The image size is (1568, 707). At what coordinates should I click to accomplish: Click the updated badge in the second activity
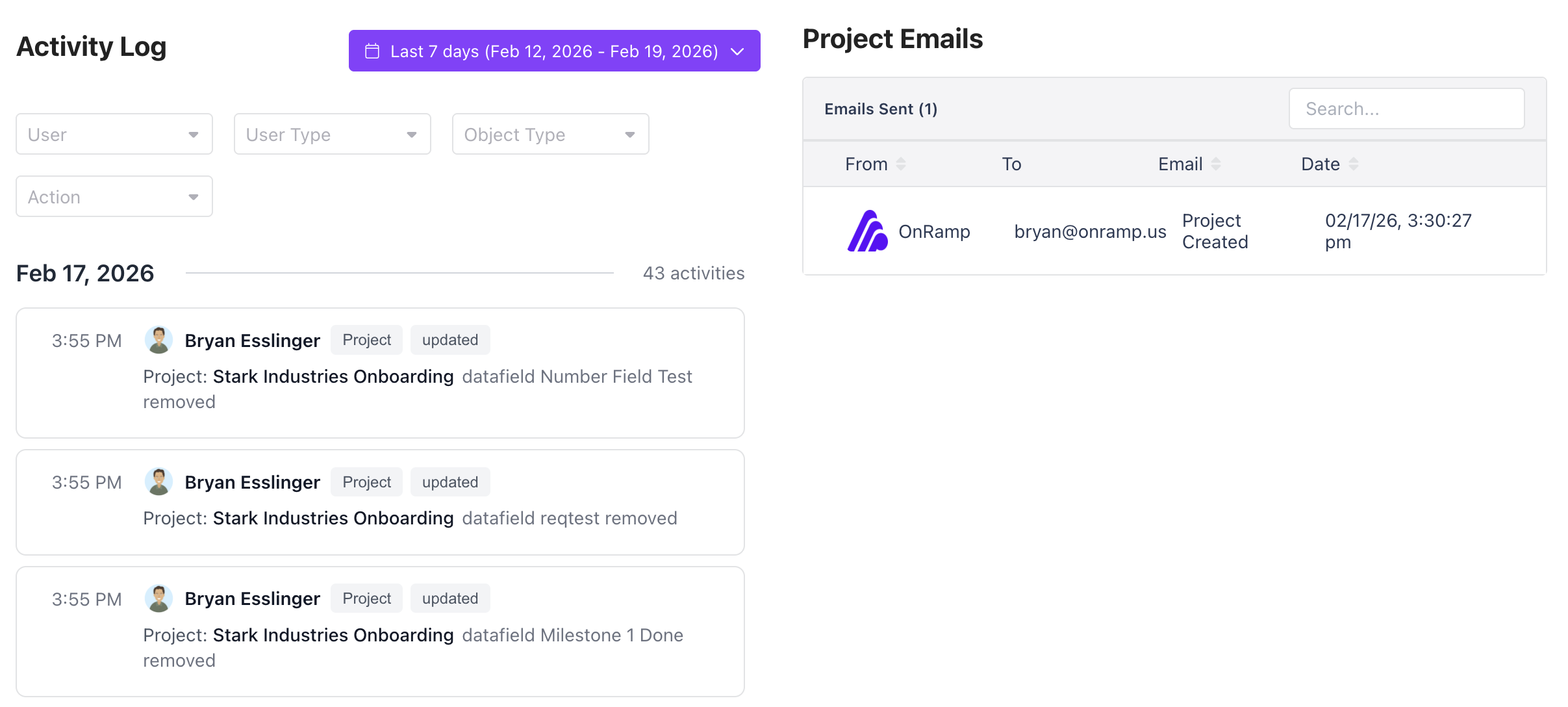[449, 482]
